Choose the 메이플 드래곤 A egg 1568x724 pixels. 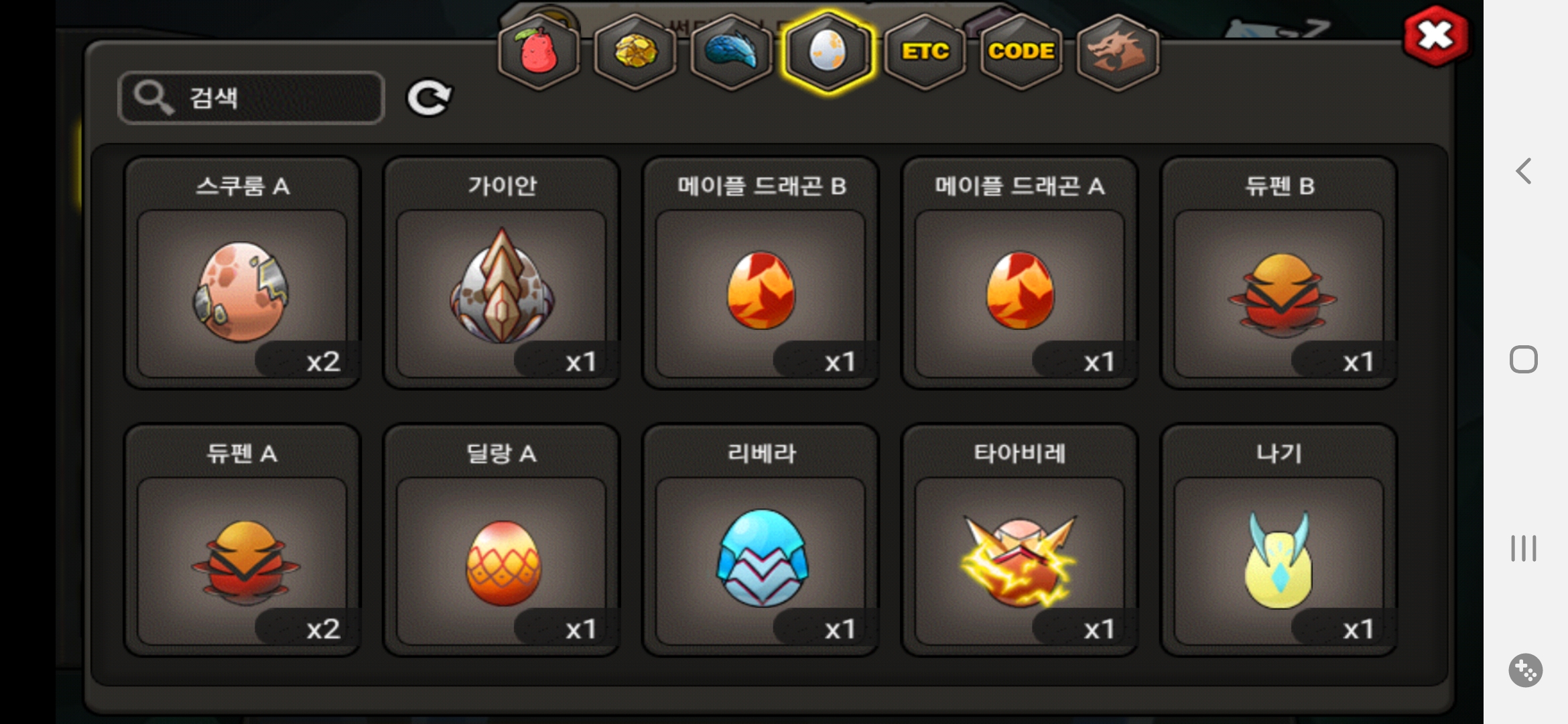point(1020,273)
